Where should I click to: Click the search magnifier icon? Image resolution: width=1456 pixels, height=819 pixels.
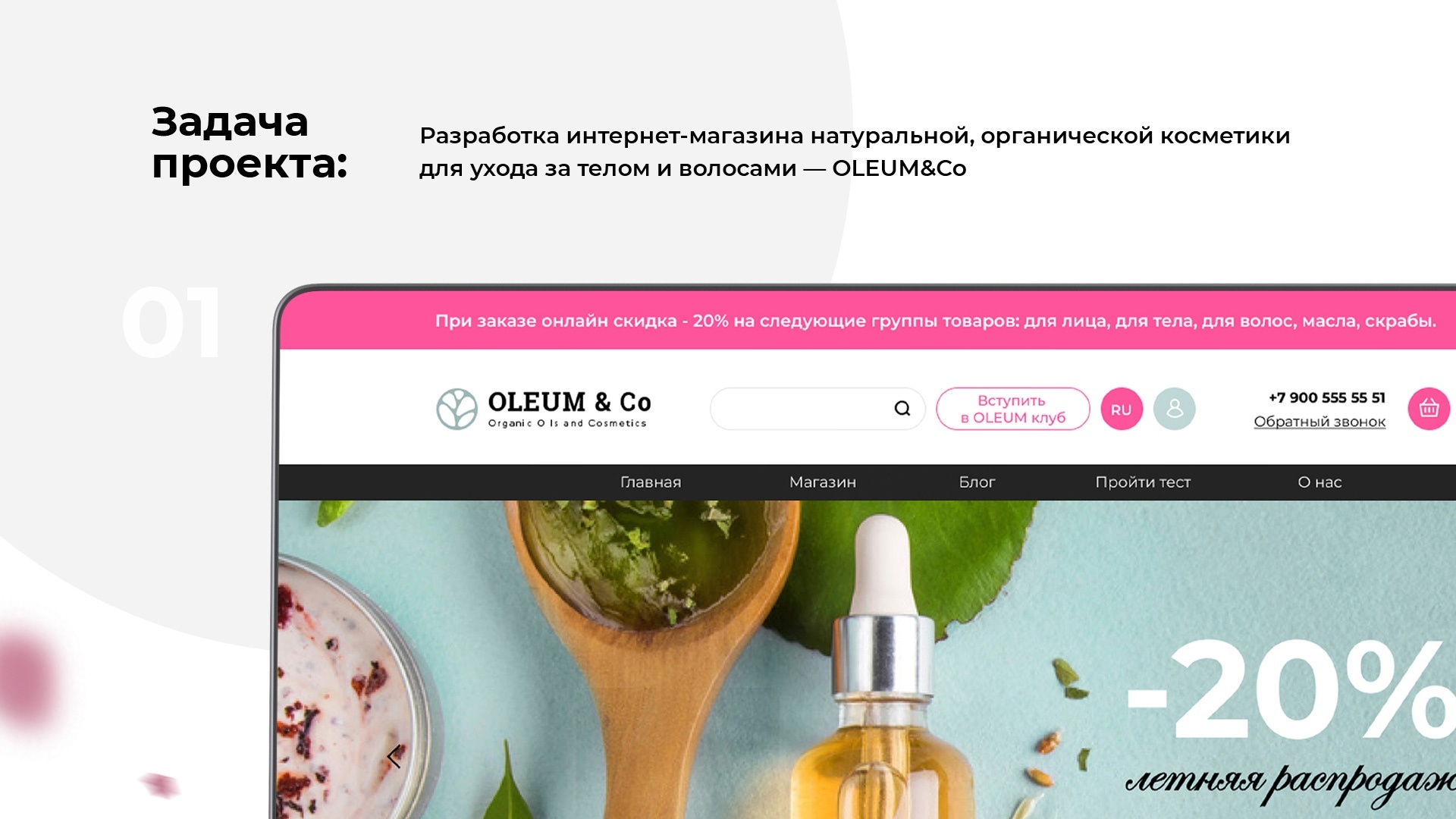(x=902, y=409)
